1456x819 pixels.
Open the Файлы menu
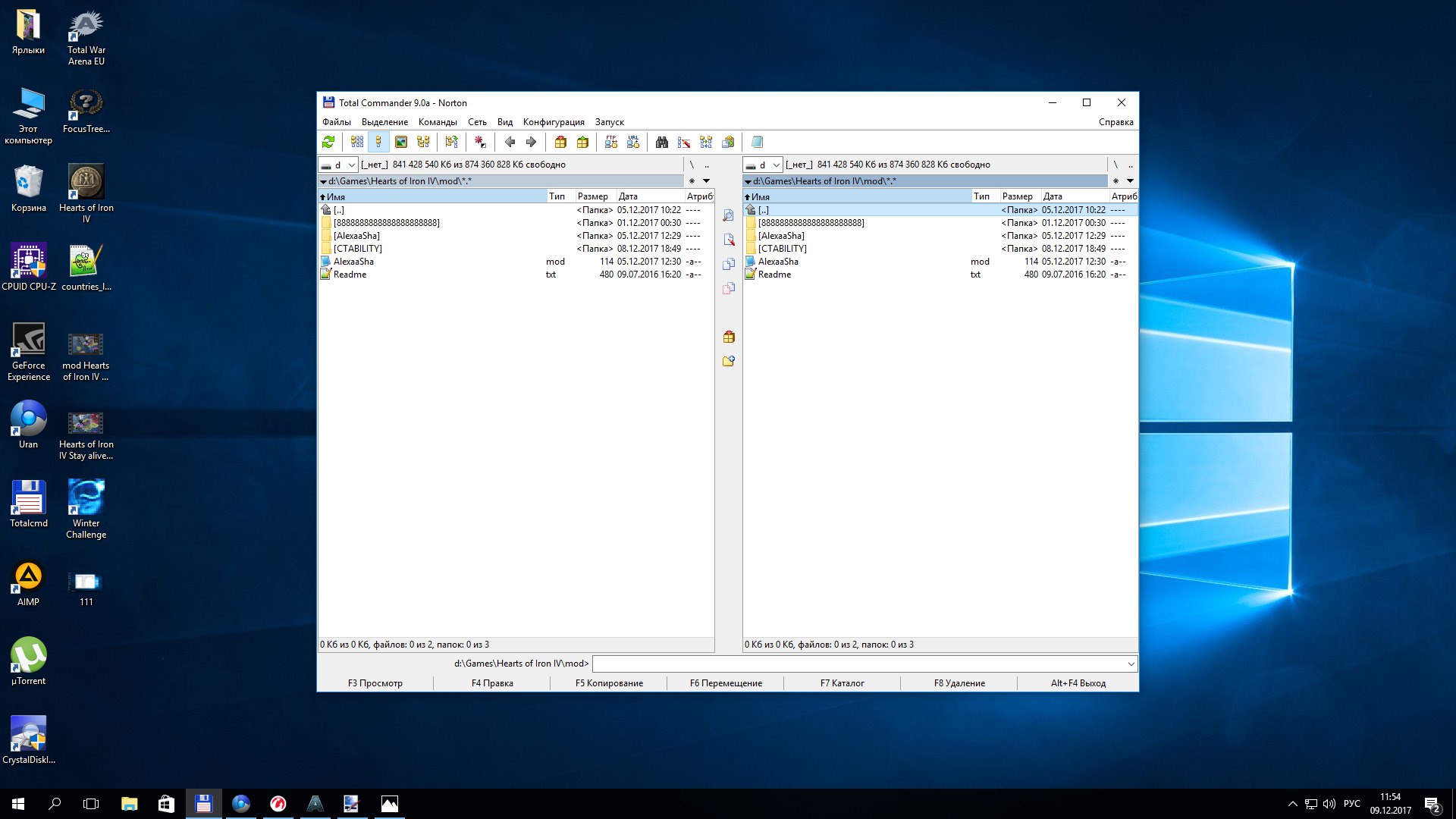click(x=336, y=122)
